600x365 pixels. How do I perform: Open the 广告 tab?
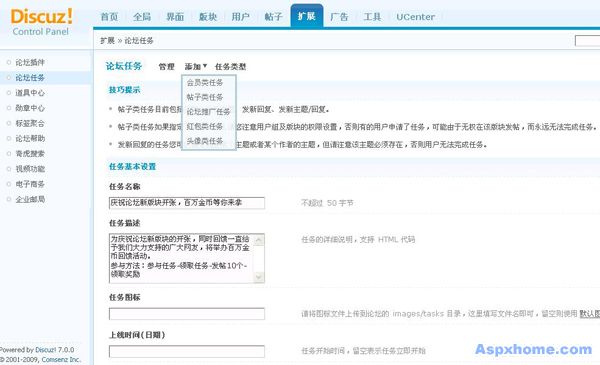[339, 17]
